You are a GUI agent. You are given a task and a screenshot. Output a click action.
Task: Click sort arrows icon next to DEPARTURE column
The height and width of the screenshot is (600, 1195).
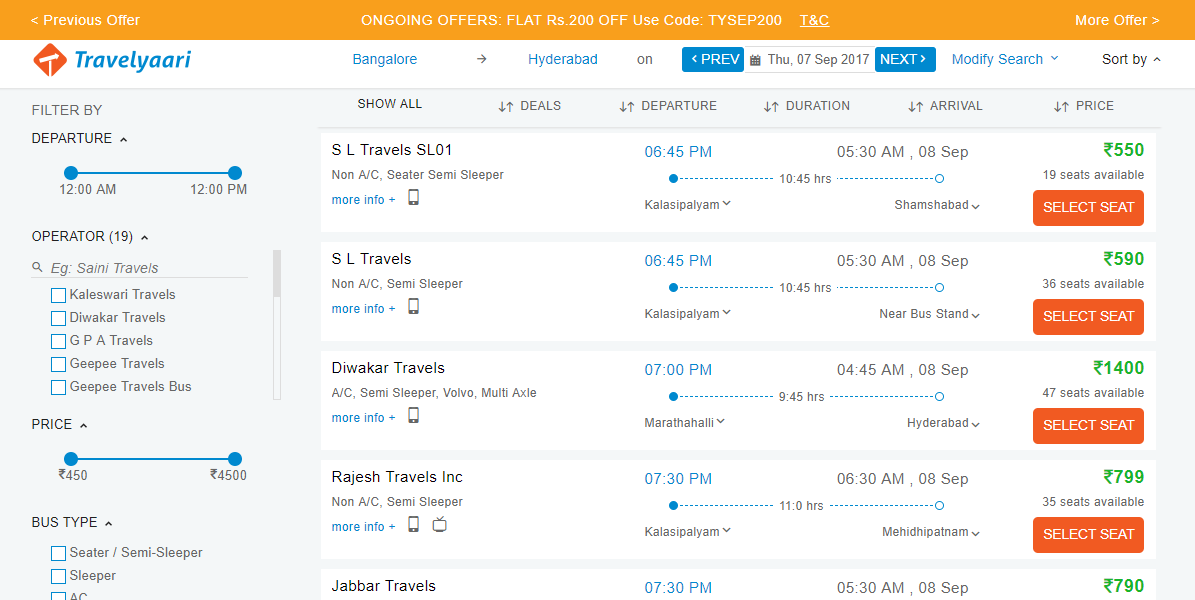click(626, 107)
